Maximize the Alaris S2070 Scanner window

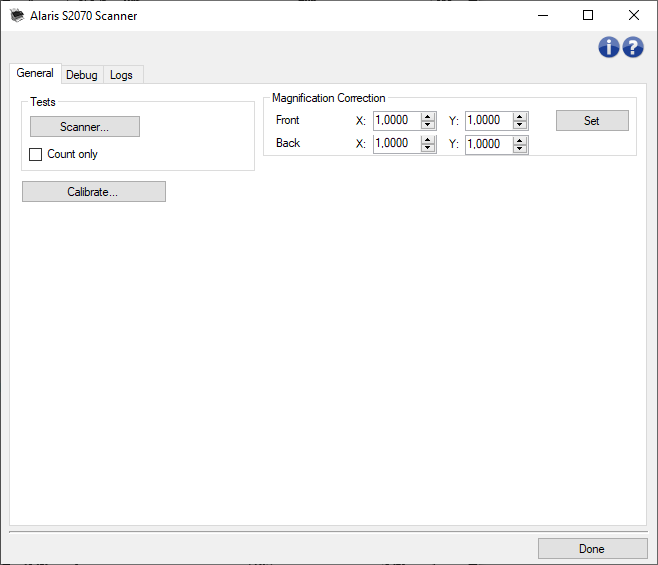pos(588,16)
